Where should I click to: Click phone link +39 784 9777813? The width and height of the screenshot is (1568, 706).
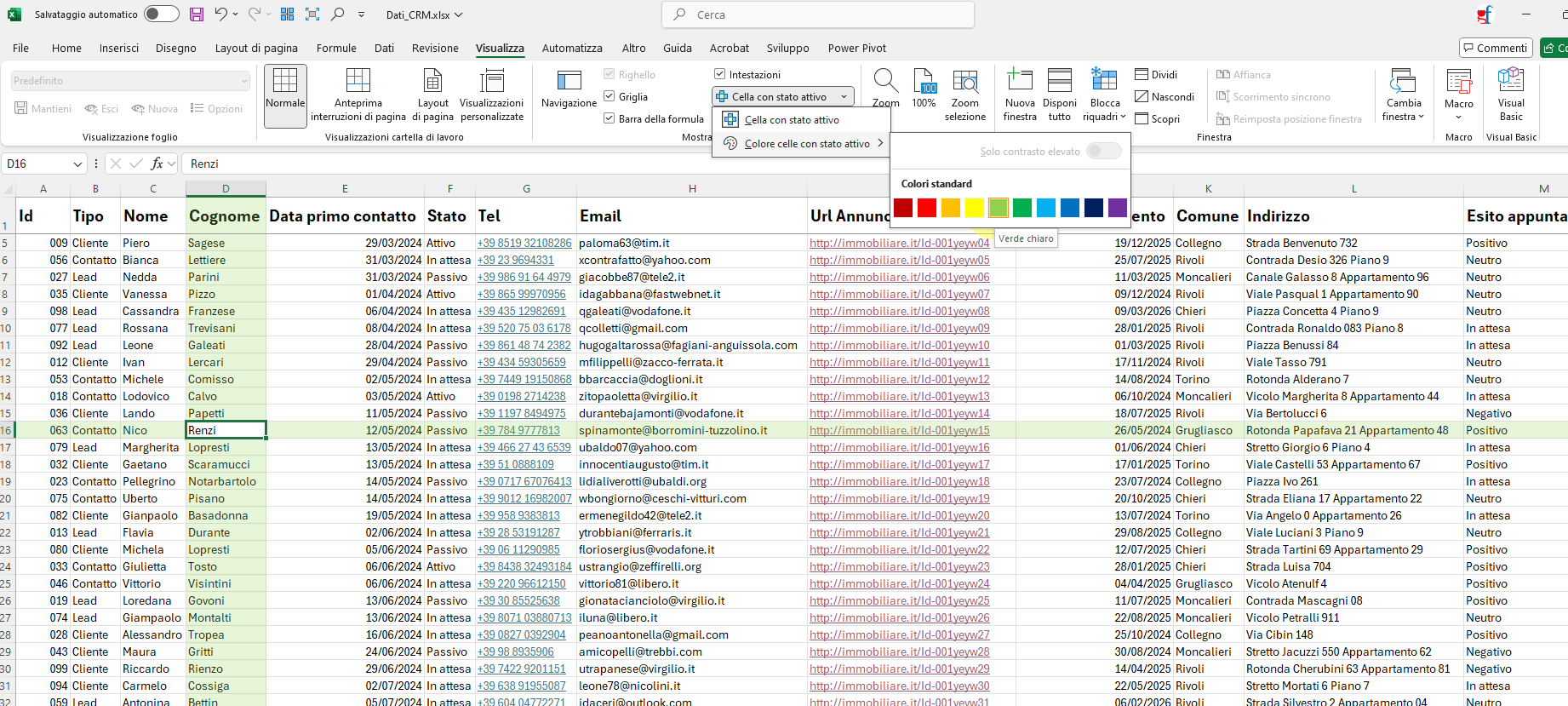pos(518,430)
